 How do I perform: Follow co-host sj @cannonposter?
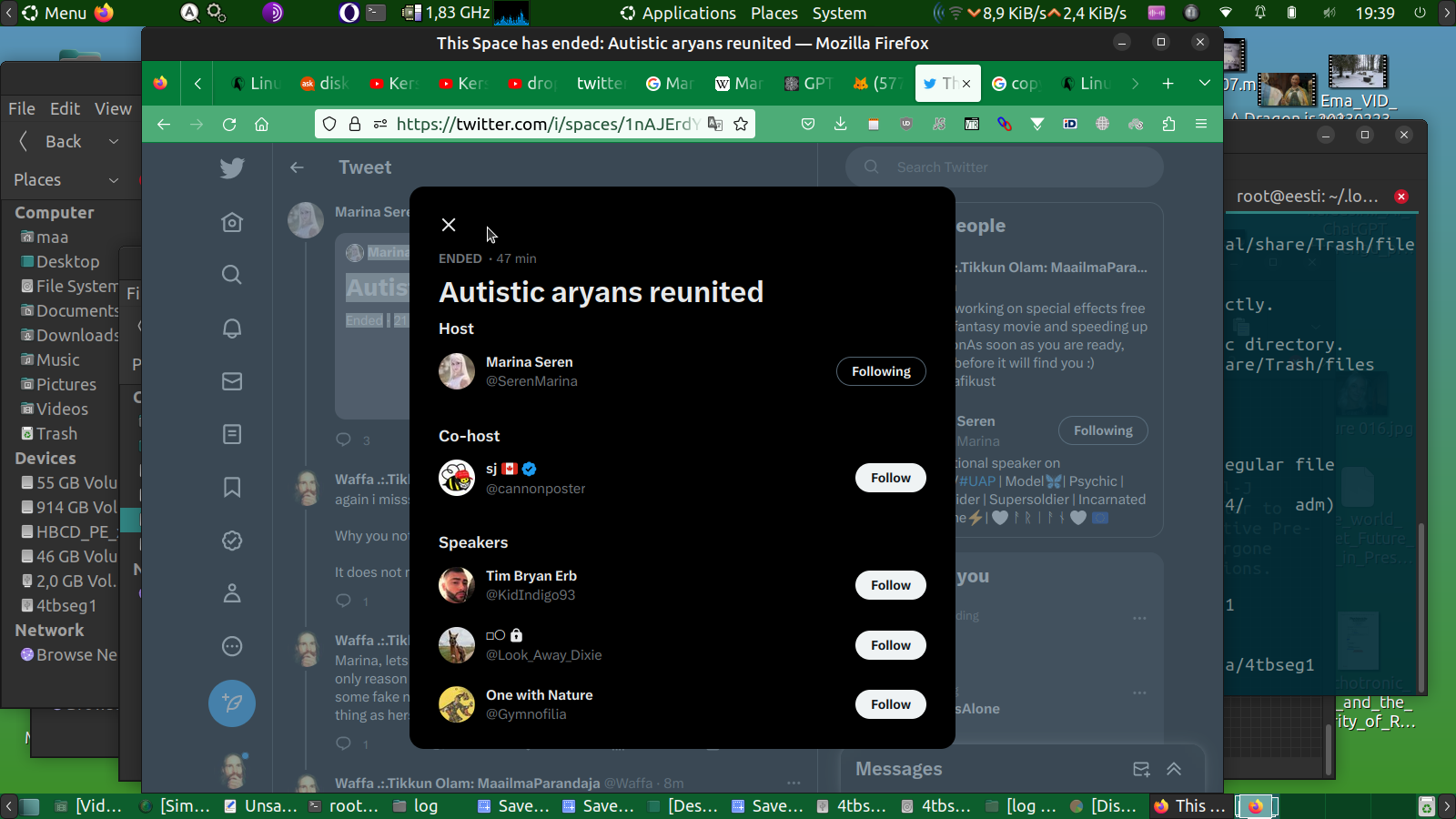tap(891, 478)
